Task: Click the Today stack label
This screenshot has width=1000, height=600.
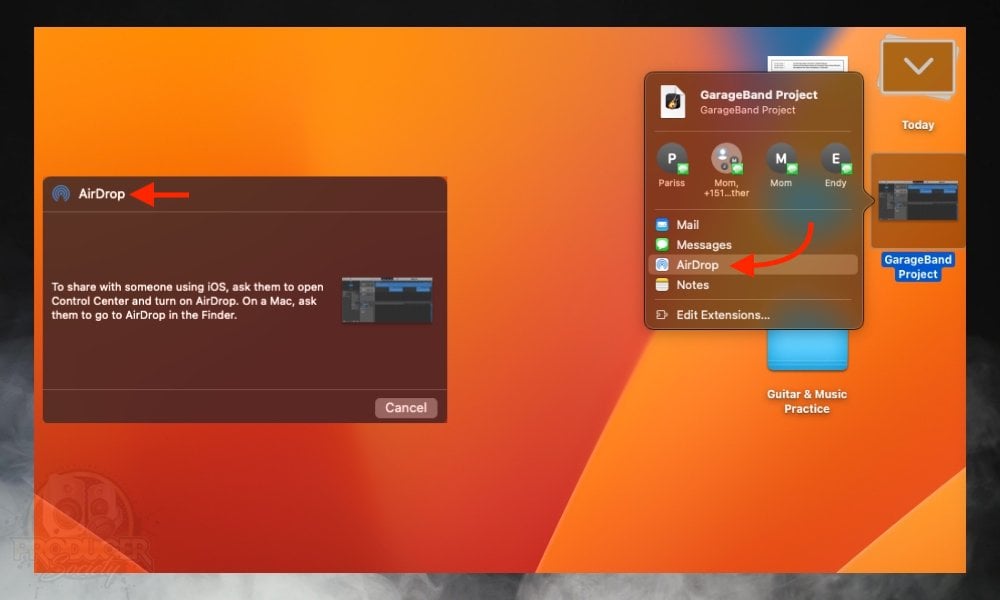Action: click(x=918, y=125)
